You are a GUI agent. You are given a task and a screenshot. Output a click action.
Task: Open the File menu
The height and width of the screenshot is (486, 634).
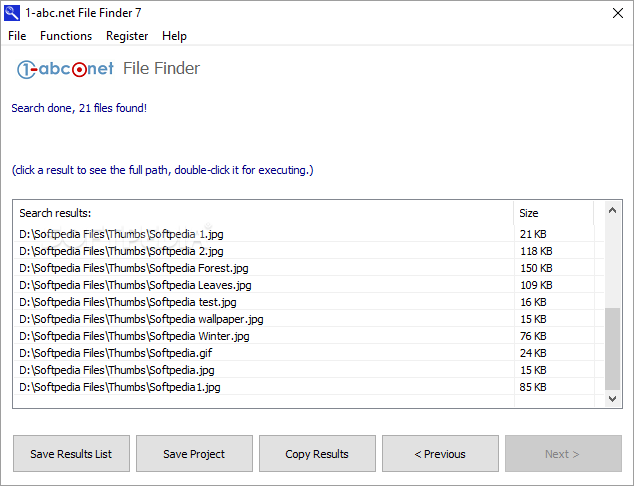tap(17, 36)
